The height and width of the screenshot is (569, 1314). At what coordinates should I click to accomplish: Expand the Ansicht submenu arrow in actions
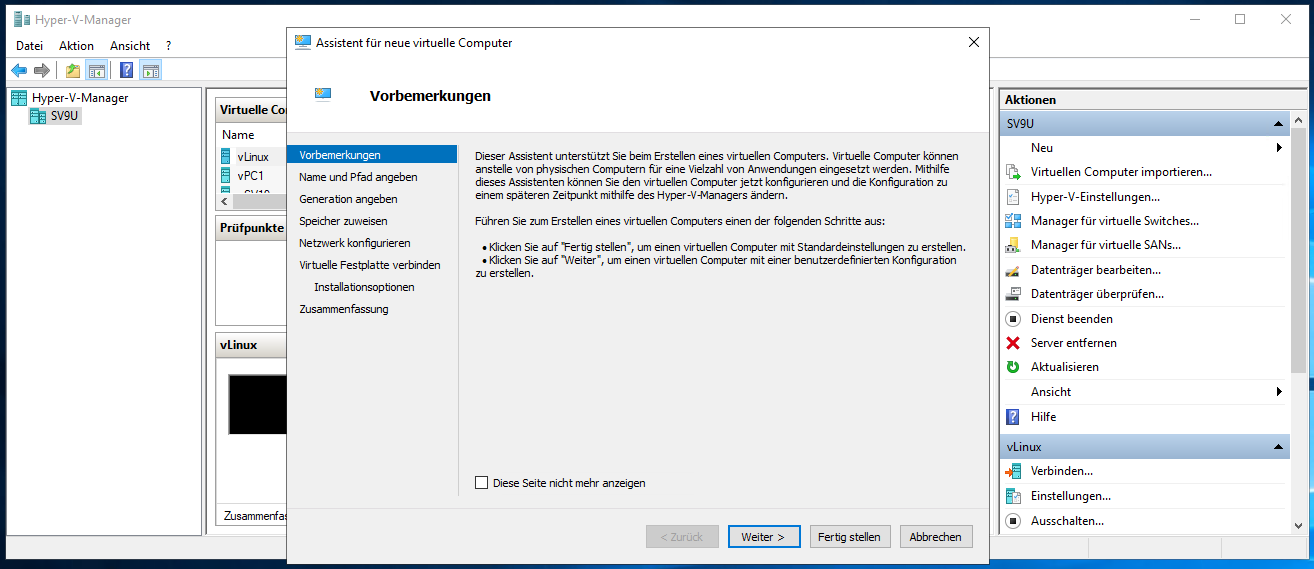[x=1279, y=392]
